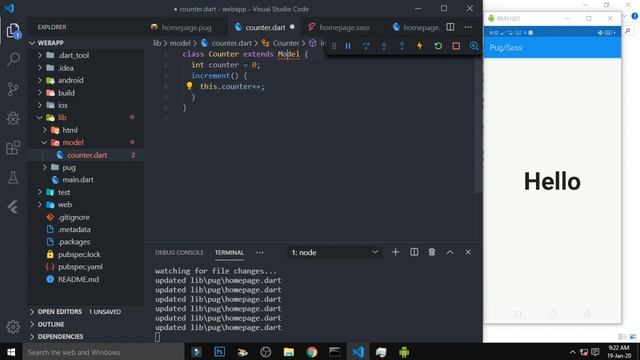Viewport: 640px width, 360px height.
Task: Show the code action lightbulb
Action: [189, 86]
